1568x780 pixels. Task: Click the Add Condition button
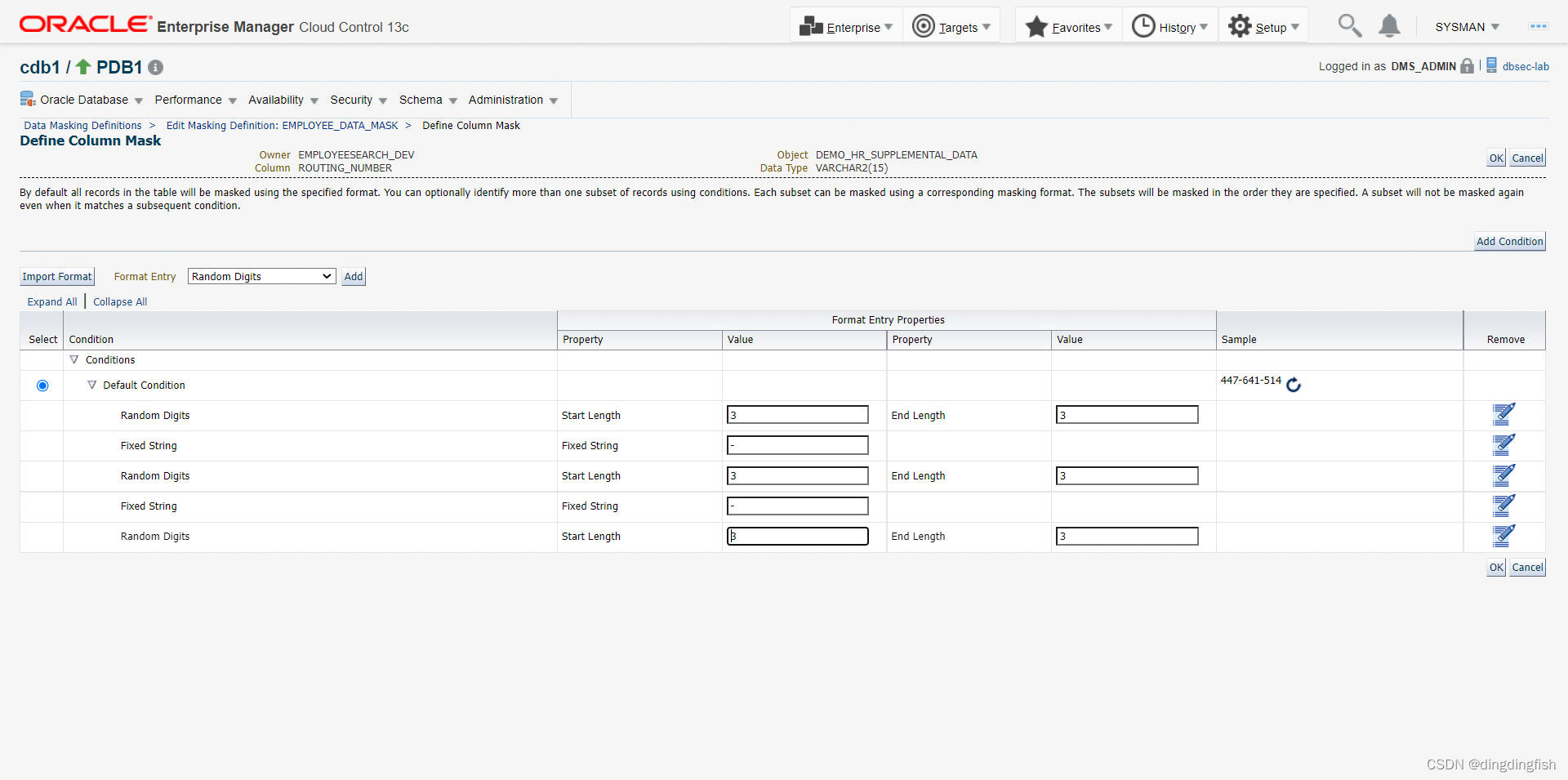pyautogui.click(x=1510, y=242)
